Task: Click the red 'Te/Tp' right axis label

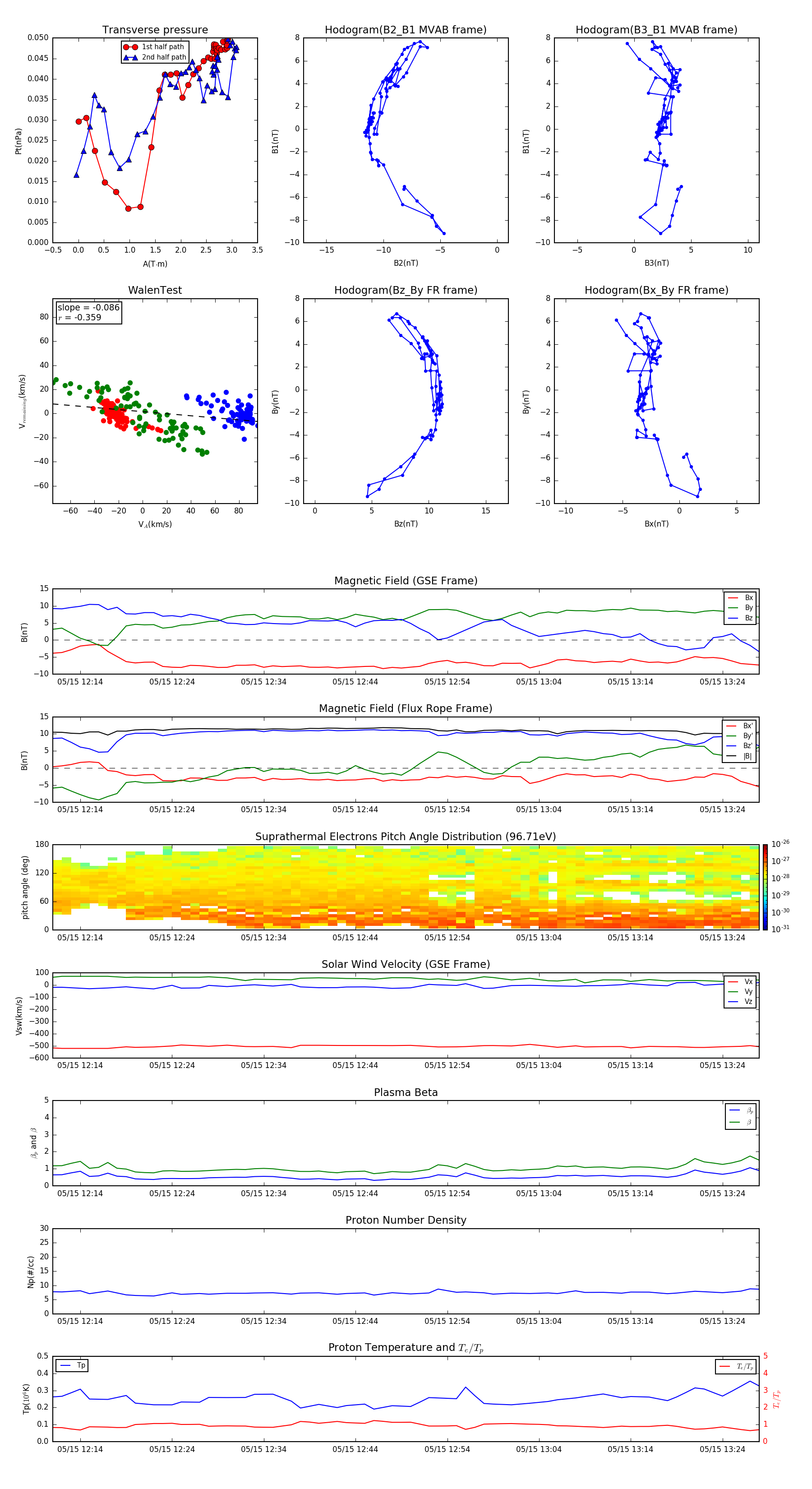Action: click(x=777, y=1399)
